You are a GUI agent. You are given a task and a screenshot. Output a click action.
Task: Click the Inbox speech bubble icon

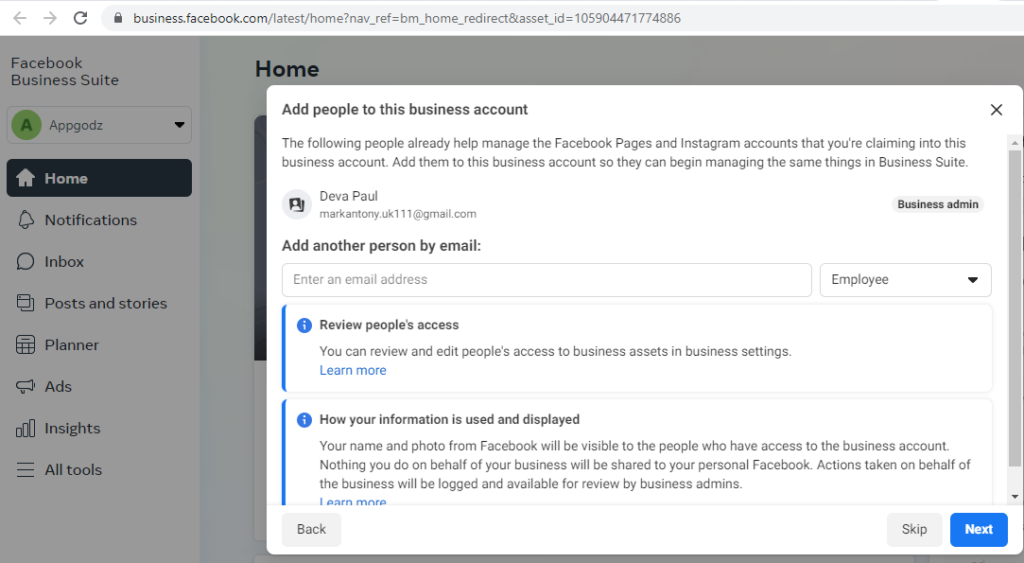coord(25,261)
